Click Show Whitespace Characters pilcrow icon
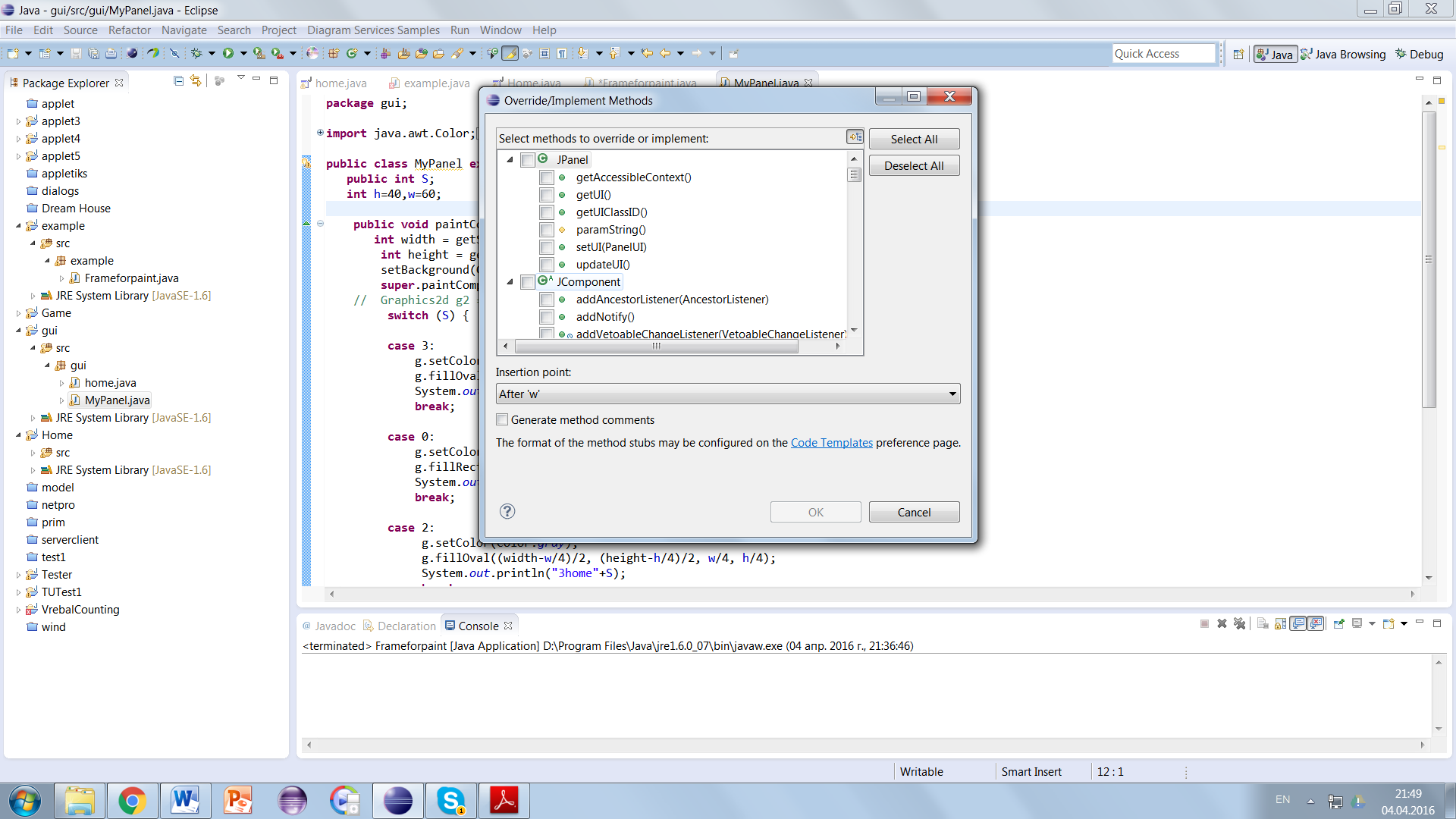1456x819 pixels. click(561, 53)
